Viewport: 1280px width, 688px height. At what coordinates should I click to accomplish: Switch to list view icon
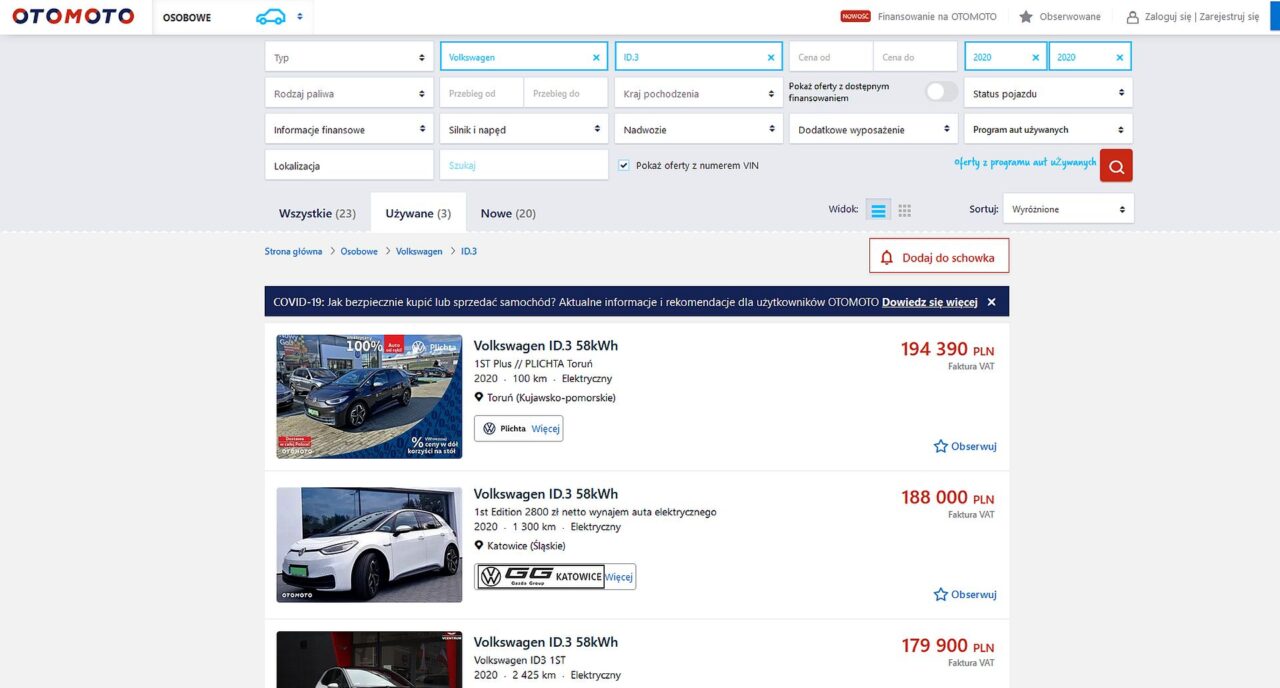point(878,210)
